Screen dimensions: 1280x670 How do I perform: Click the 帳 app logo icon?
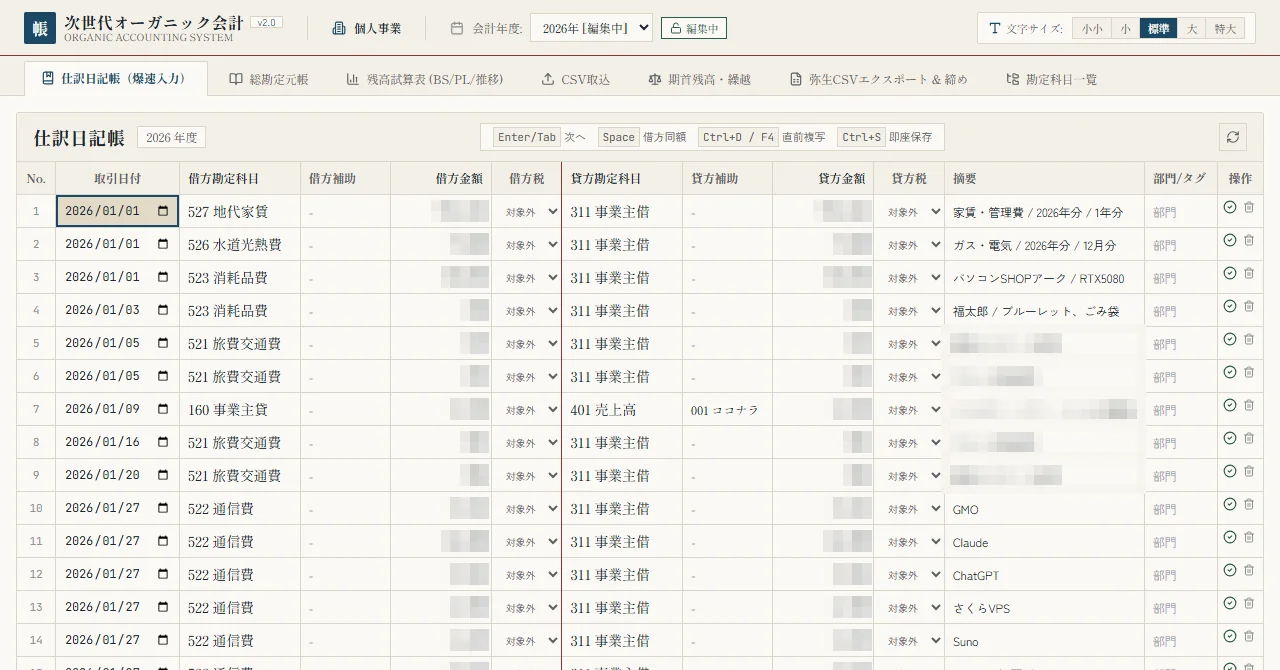tap(40, 28)
